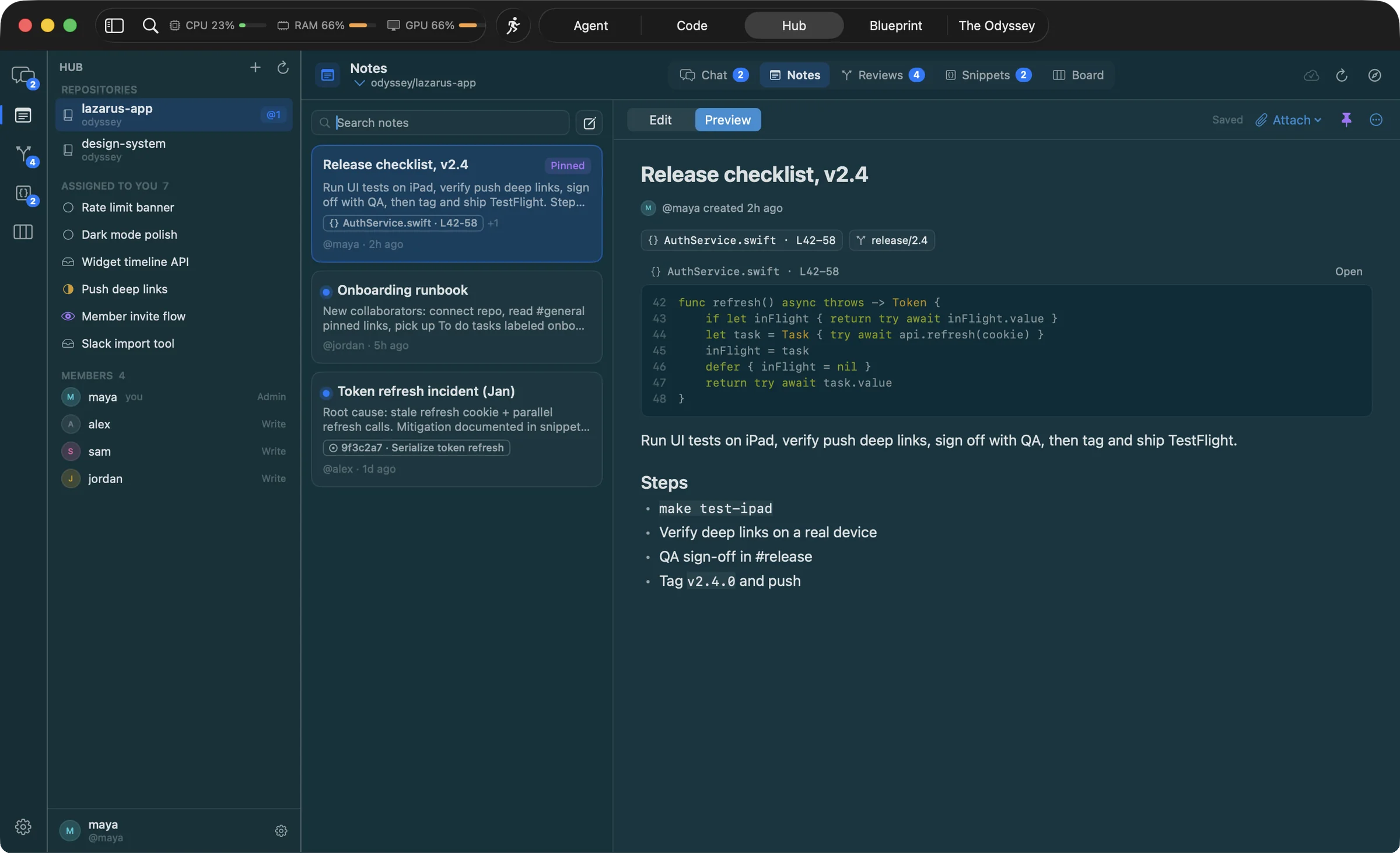
Task: Open the AuthService.swift snippet with Open
Action: pyautogui.click(x=1349, y=271)
